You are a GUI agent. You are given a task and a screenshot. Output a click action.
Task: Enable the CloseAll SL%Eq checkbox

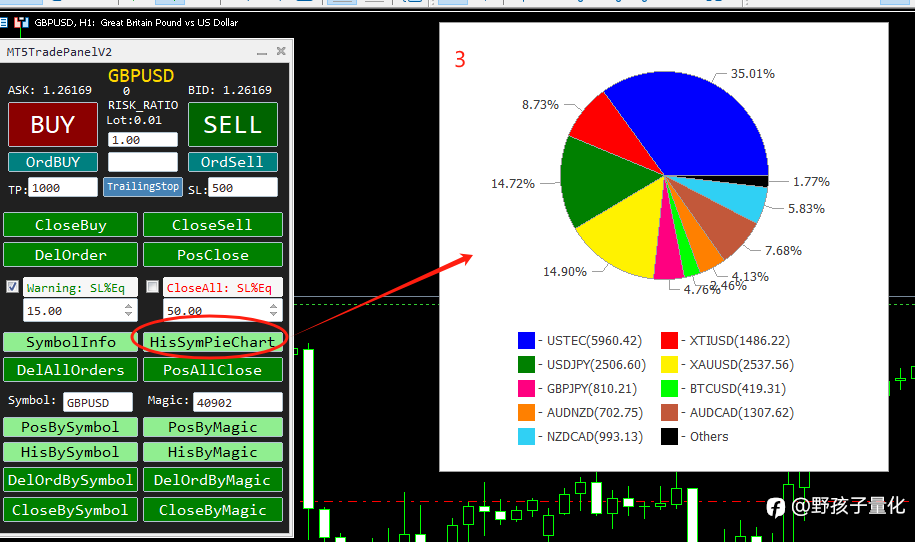click(x=152, y=286)
